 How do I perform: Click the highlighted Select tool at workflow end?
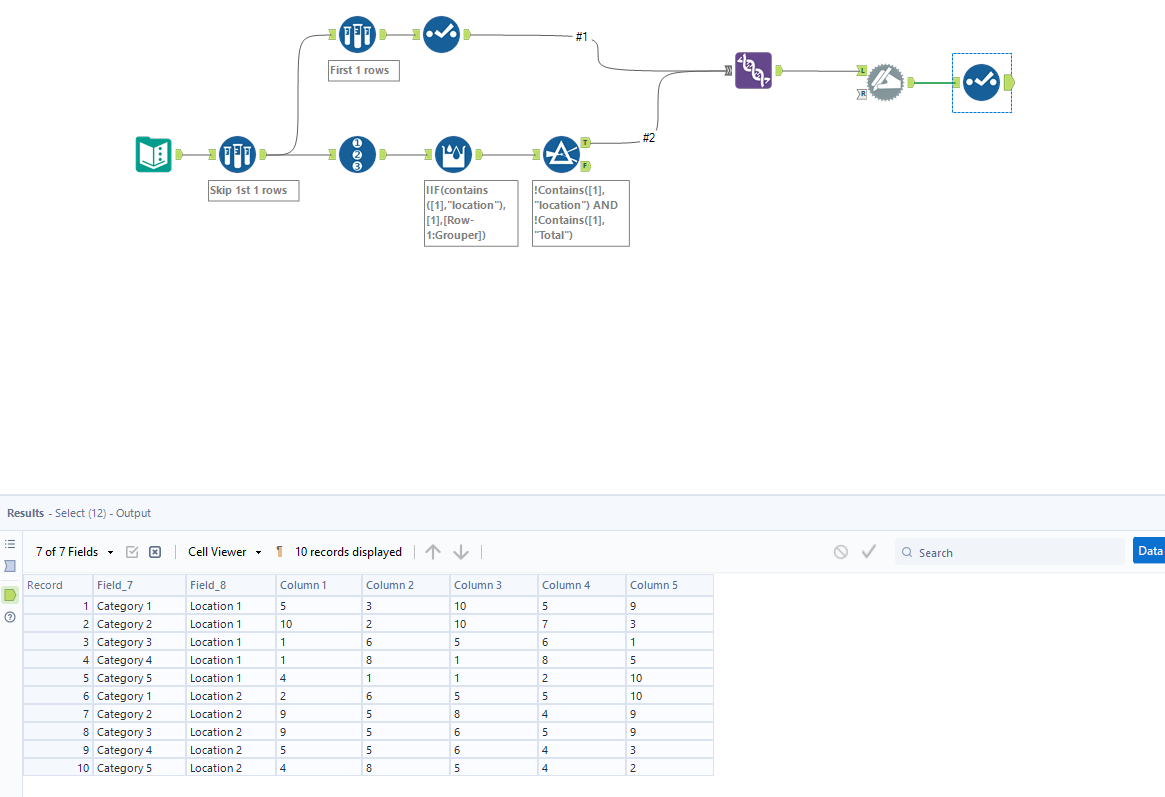[x=981, y=82]
